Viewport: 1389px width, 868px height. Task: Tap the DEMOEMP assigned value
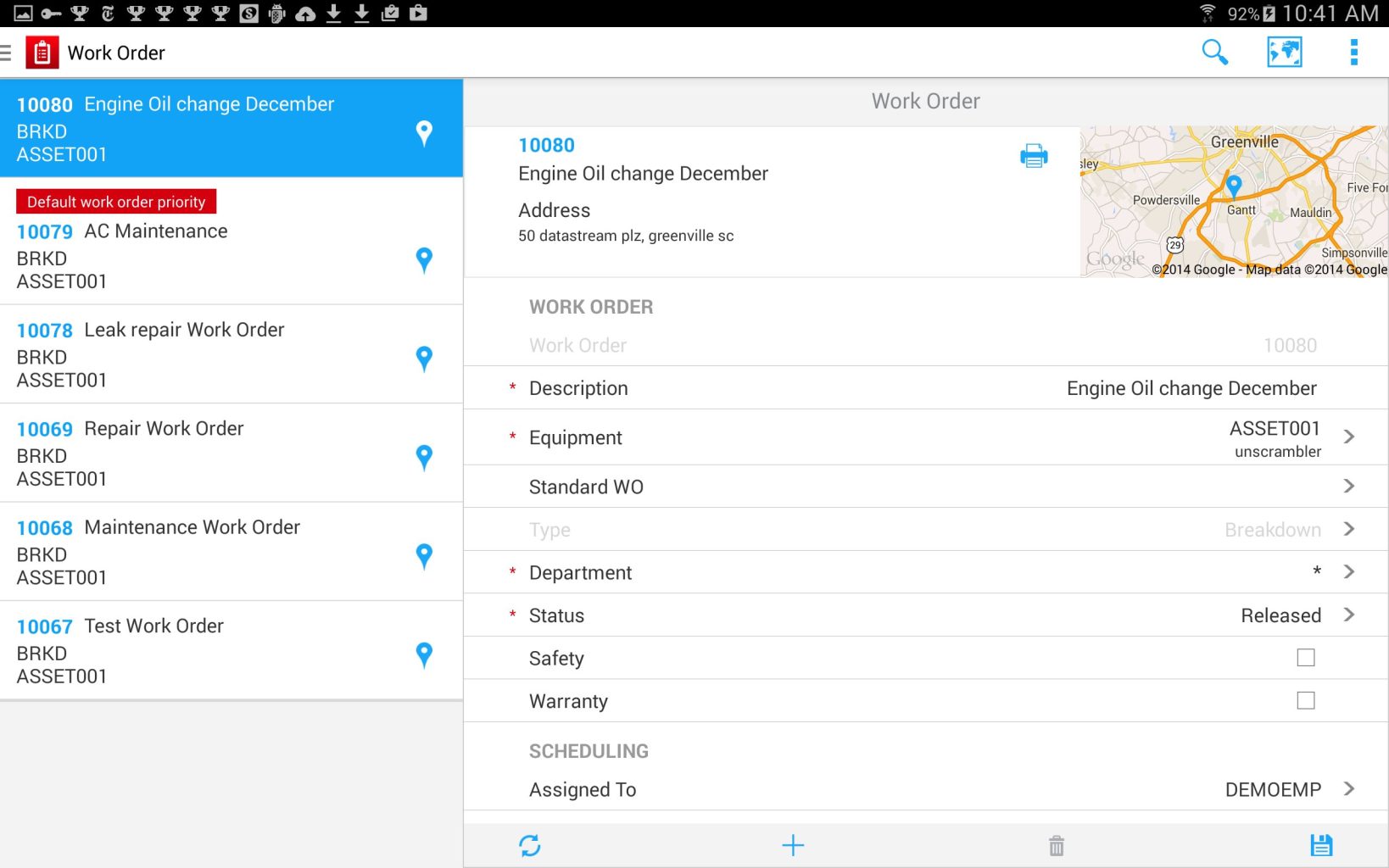tap(1273, 789)
